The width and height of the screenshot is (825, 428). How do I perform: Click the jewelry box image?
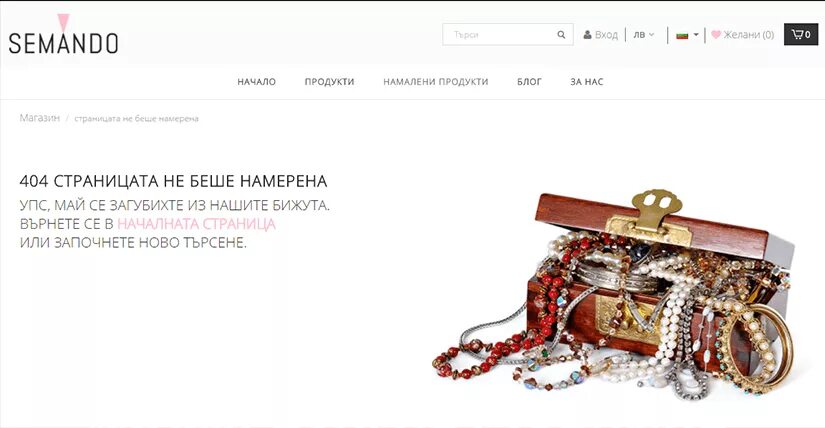click(x=613, y=295)
